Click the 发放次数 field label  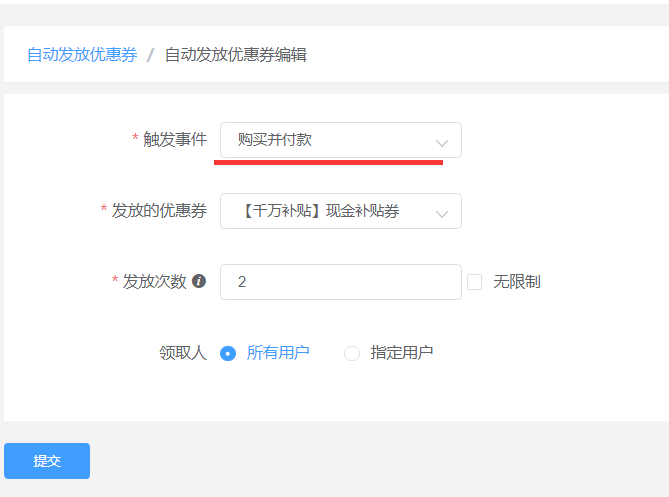154,282
